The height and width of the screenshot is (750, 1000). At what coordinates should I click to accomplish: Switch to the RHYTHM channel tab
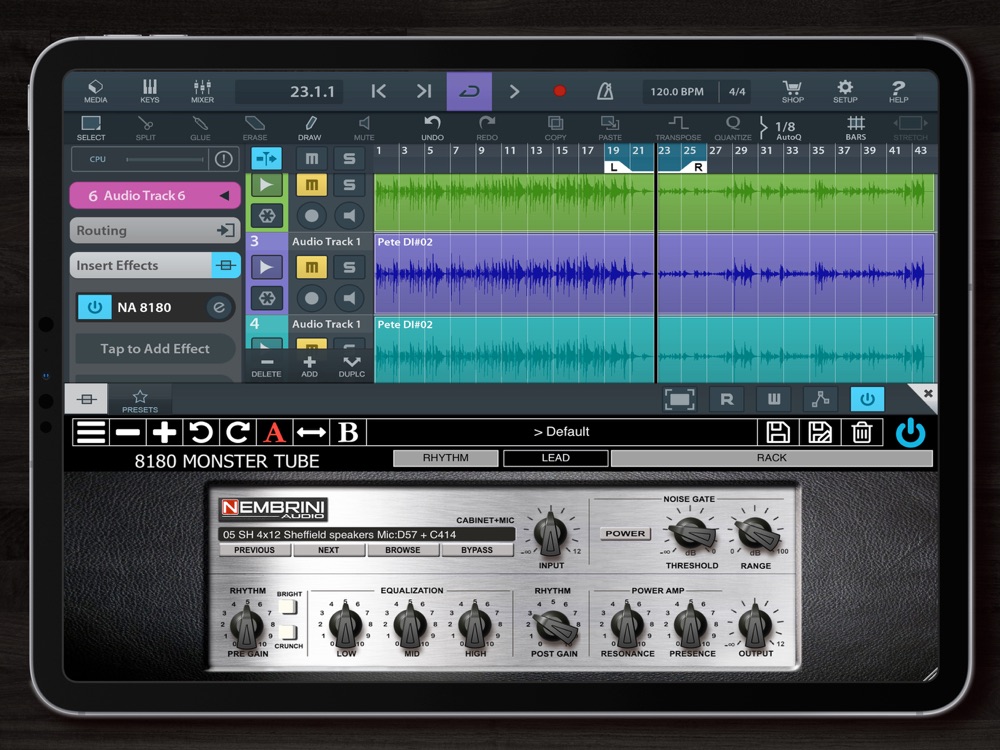[x=445, y=458]
